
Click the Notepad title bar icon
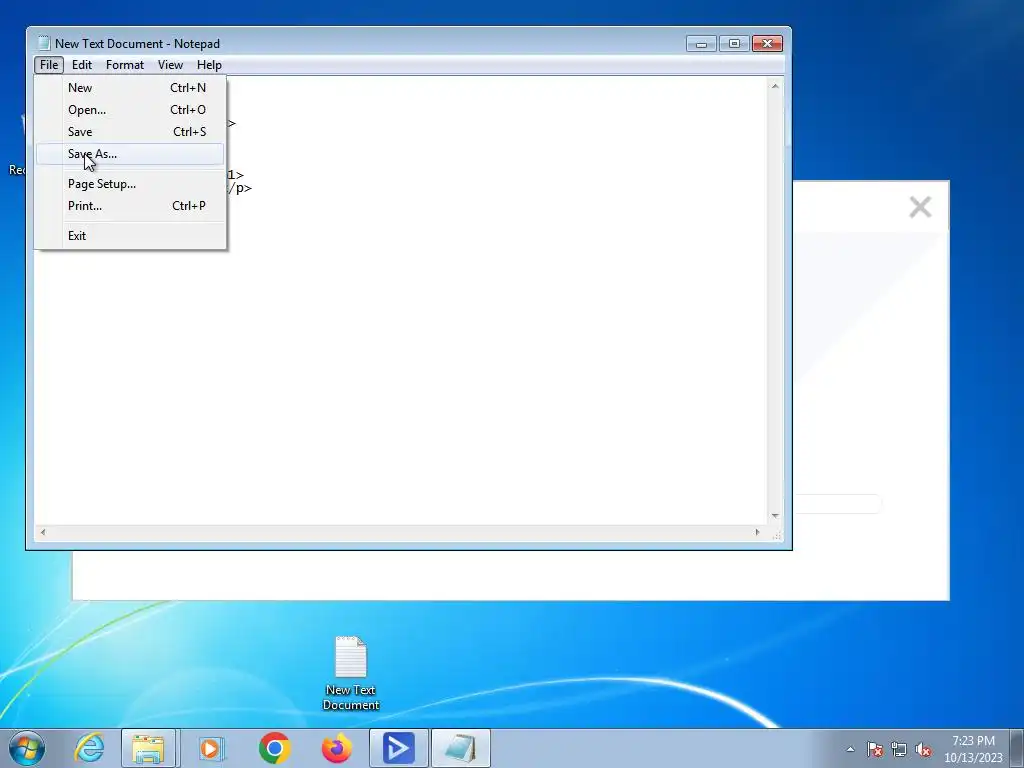point(44,43)
